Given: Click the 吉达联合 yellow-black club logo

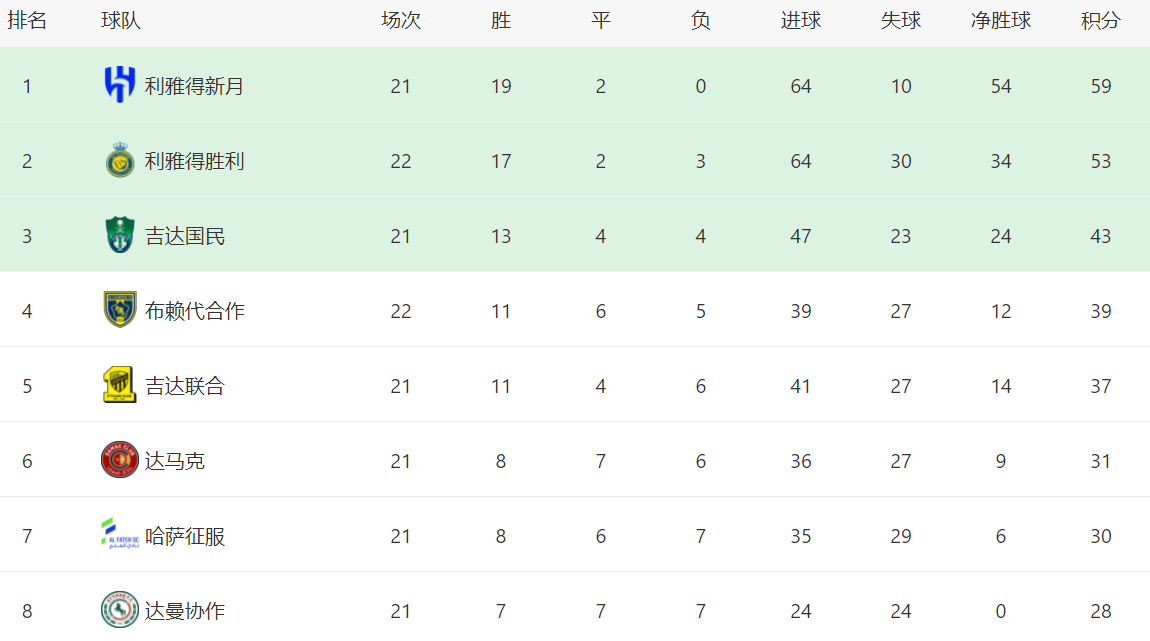Looking at the screenshot, I should coord(120,384).
